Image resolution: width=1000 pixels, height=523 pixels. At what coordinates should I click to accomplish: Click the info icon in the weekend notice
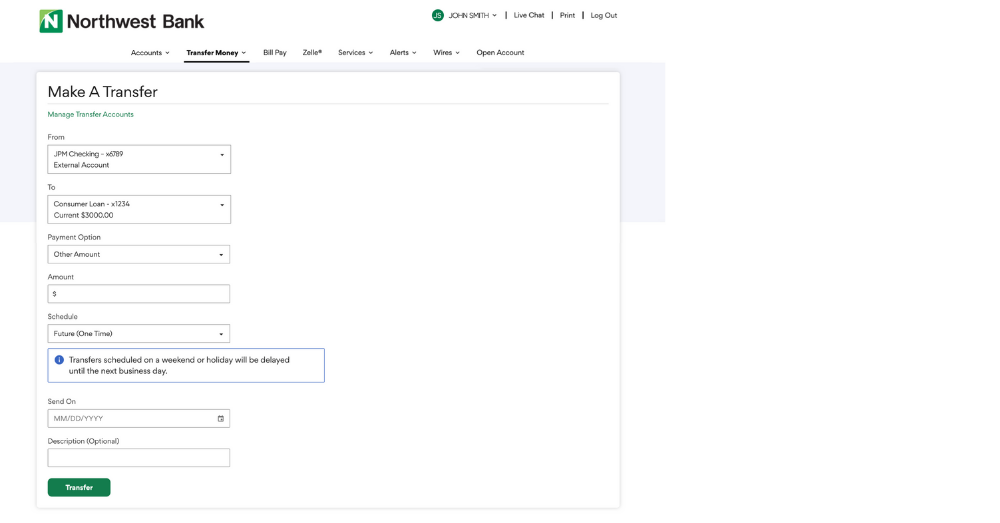point(59,360)
